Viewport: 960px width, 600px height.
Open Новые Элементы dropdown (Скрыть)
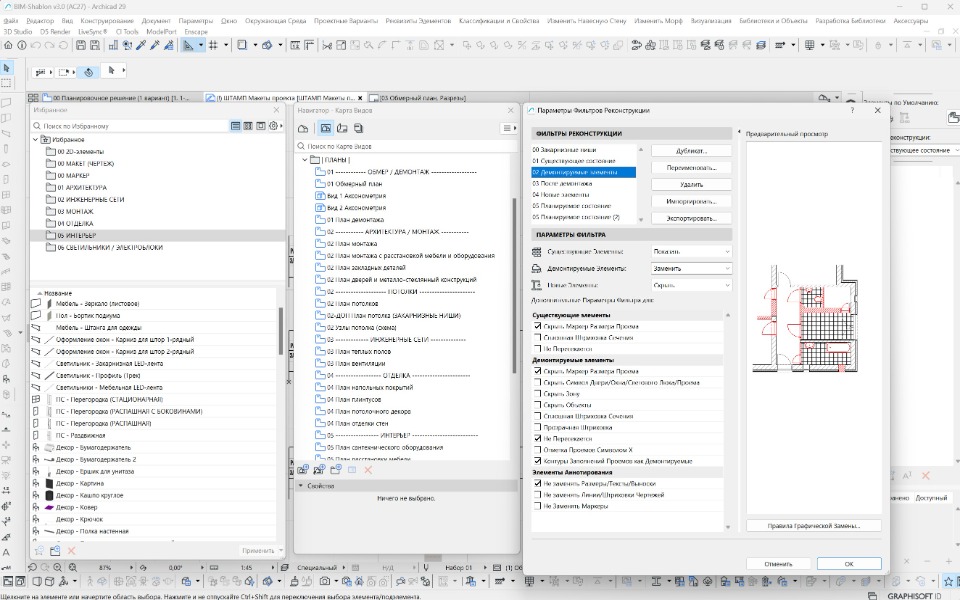pyautogui.click(x=691, y=285)
